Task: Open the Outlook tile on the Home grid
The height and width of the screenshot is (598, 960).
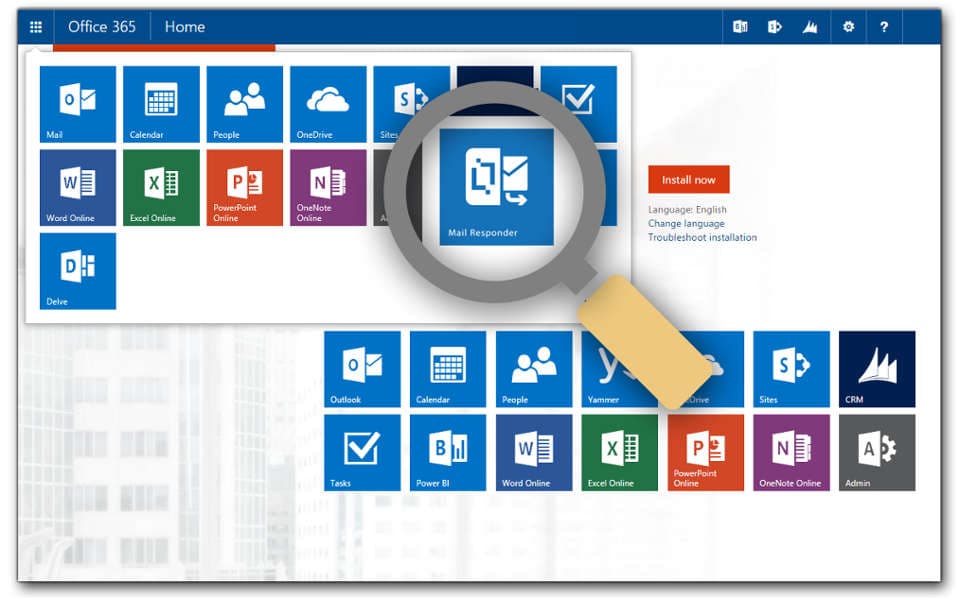Action: (x=362, y=369)
